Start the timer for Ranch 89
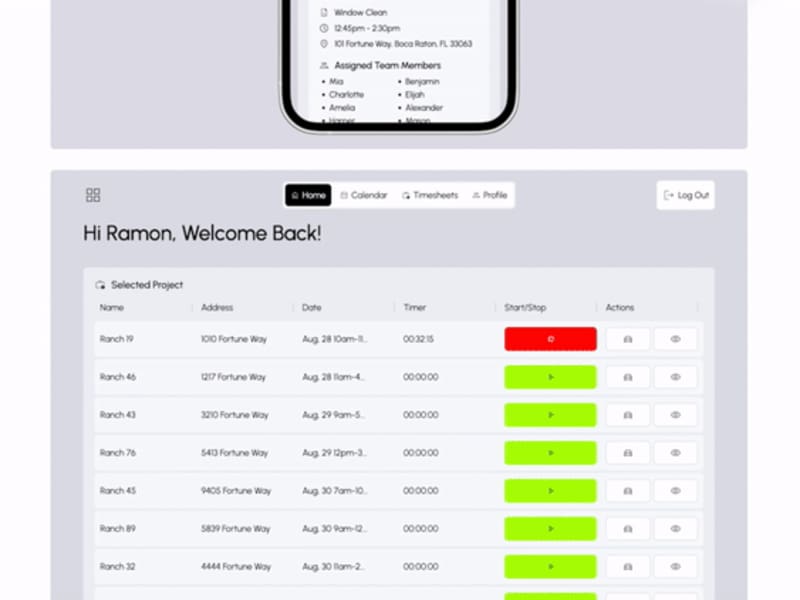This screenshot has height=600, width=800. pyautogui.click(x=551, y=529)
